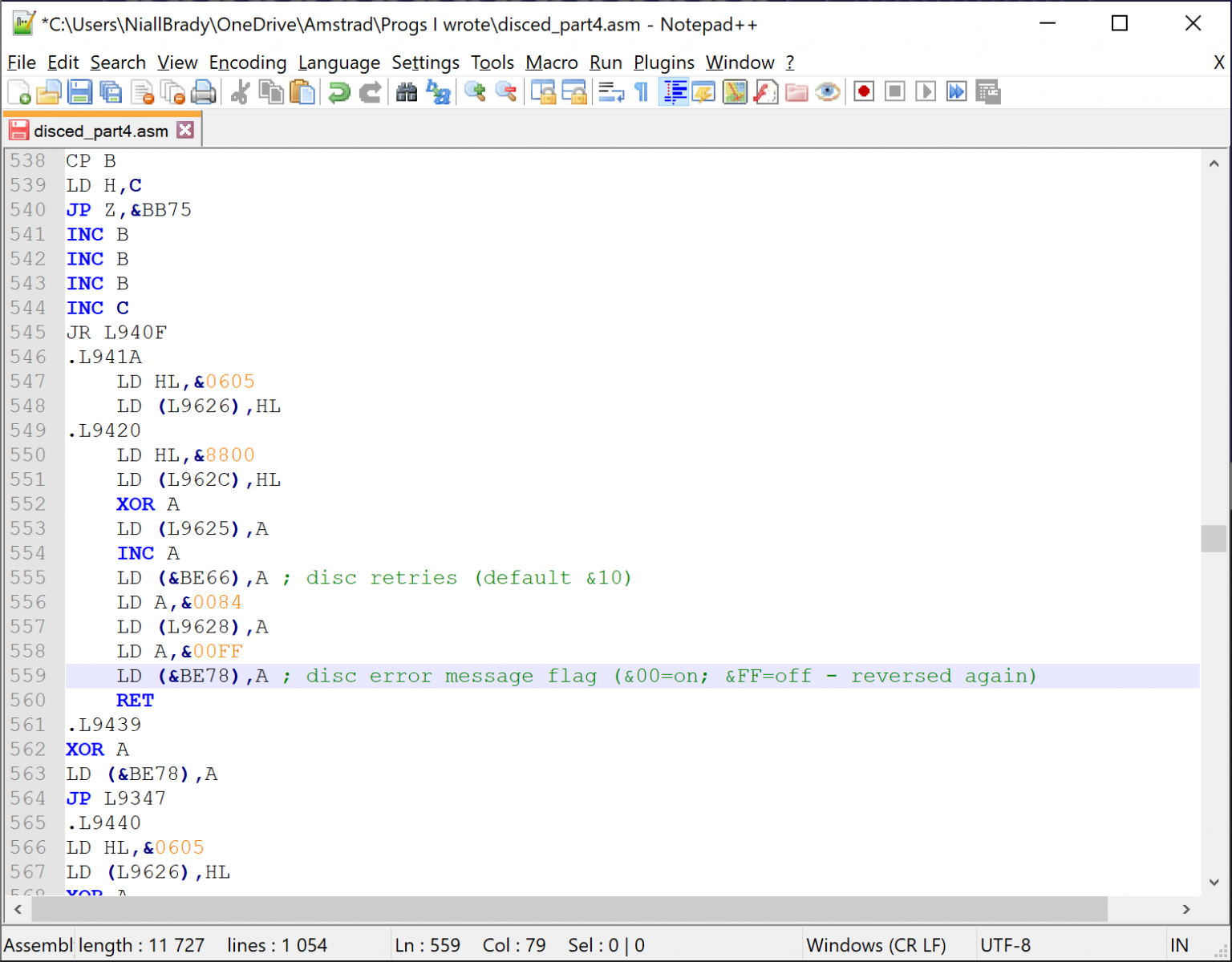Click the Start Recording macro icon
The width and height of the screenshot is (1232, 962).
(864, 92)
